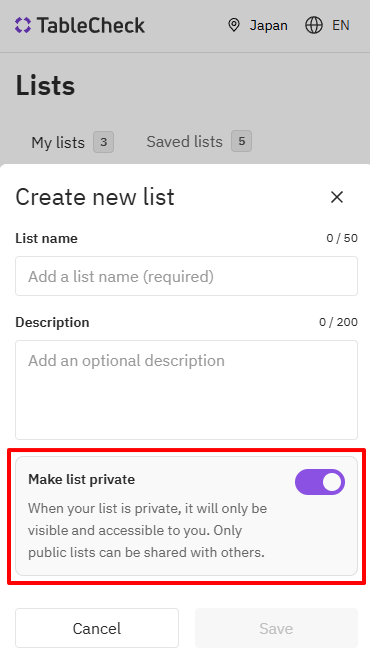Image resolution: width=370 pixels, height=662 pixels.
Task: Click the Description field label
Action: pyautogui.click(x=52, y=322)
